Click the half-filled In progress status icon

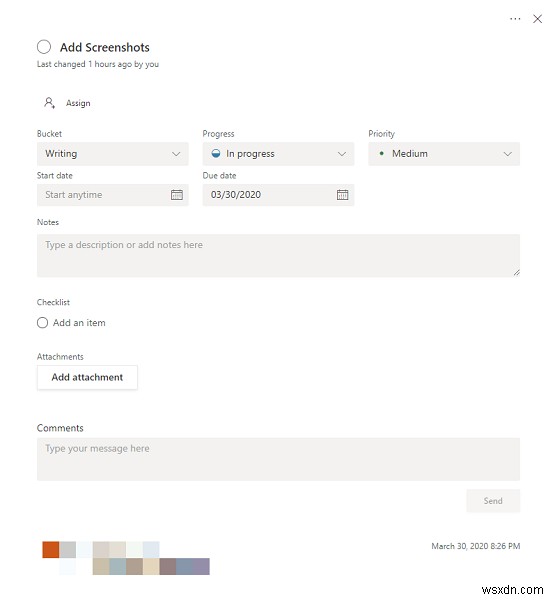click(x=216, y=154)
